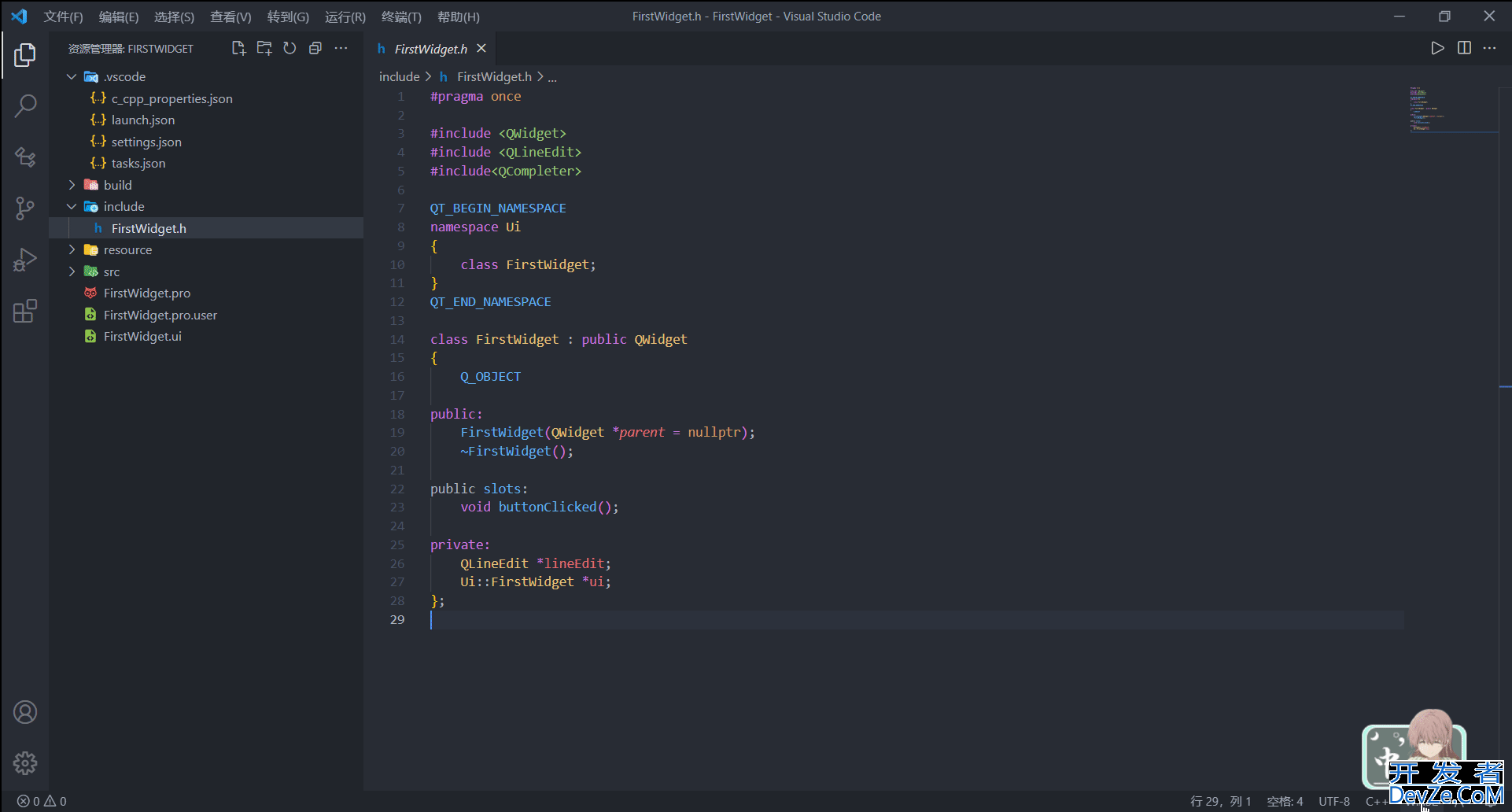Place cursor on empty line 29 in editor
1512x812 pixels.
click(x=916, y=620)
